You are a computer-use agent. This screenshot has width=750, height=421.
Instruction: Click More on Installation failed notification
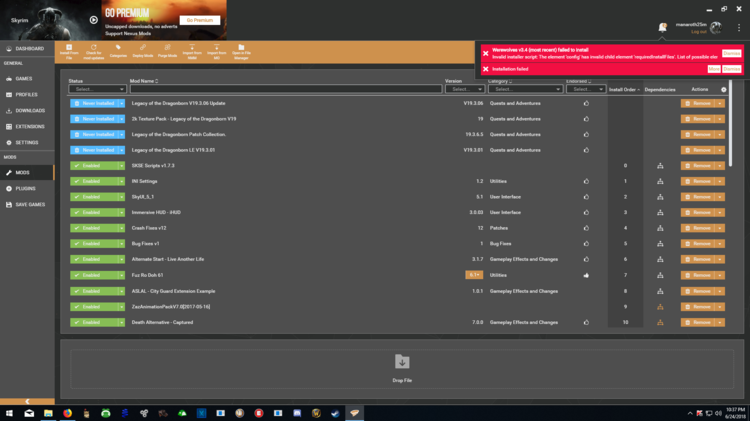(x=714, y=69)
